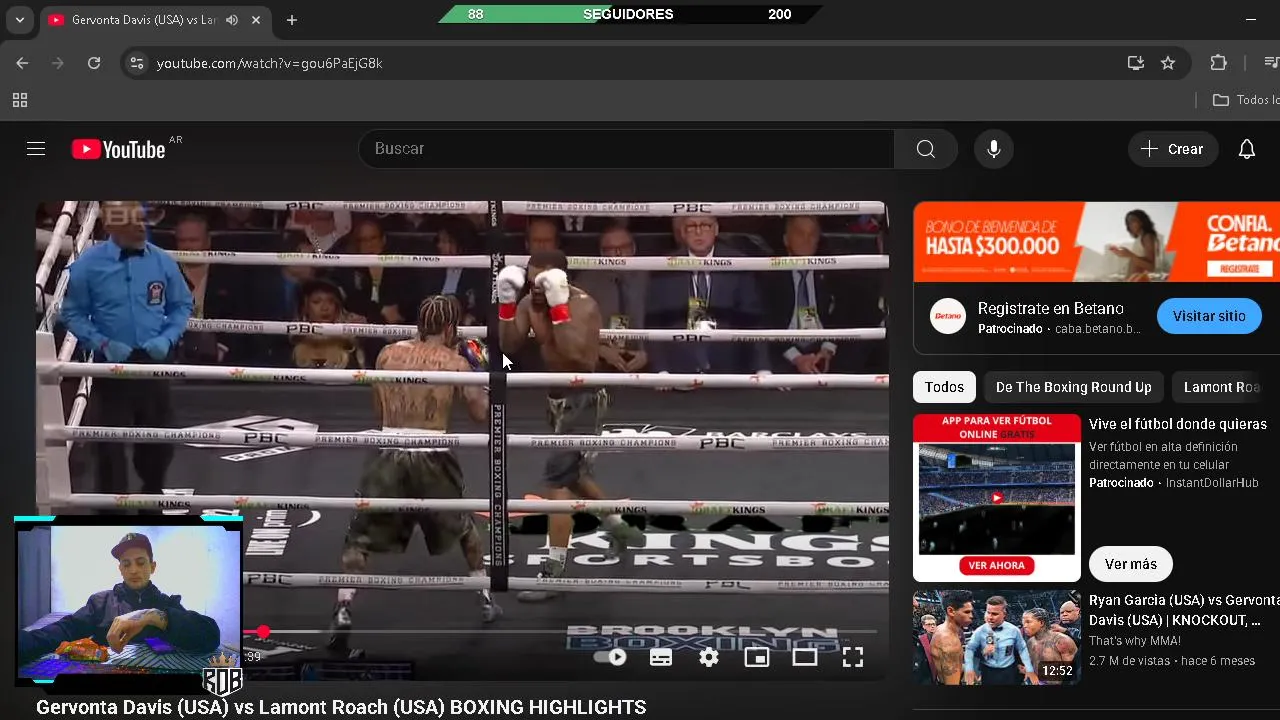Viewport: 1280px width, 720px height.
Task: Install app icon in address bar
Action: (1135, 63)
